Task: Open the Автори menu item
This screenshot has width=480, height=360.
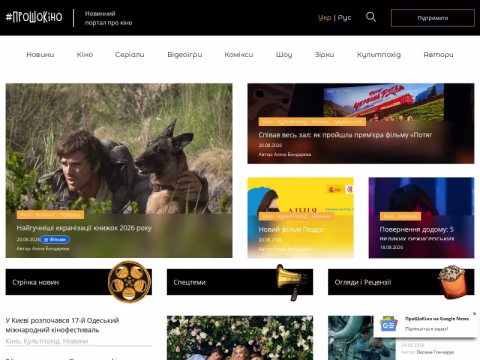Action: [x=438, y=55]
